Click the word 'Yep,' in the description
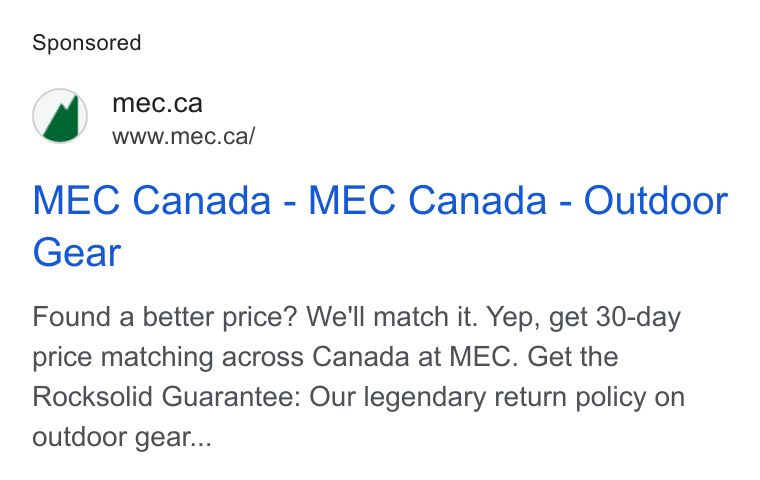The image size is (760, 480). (x=513, y=318)
